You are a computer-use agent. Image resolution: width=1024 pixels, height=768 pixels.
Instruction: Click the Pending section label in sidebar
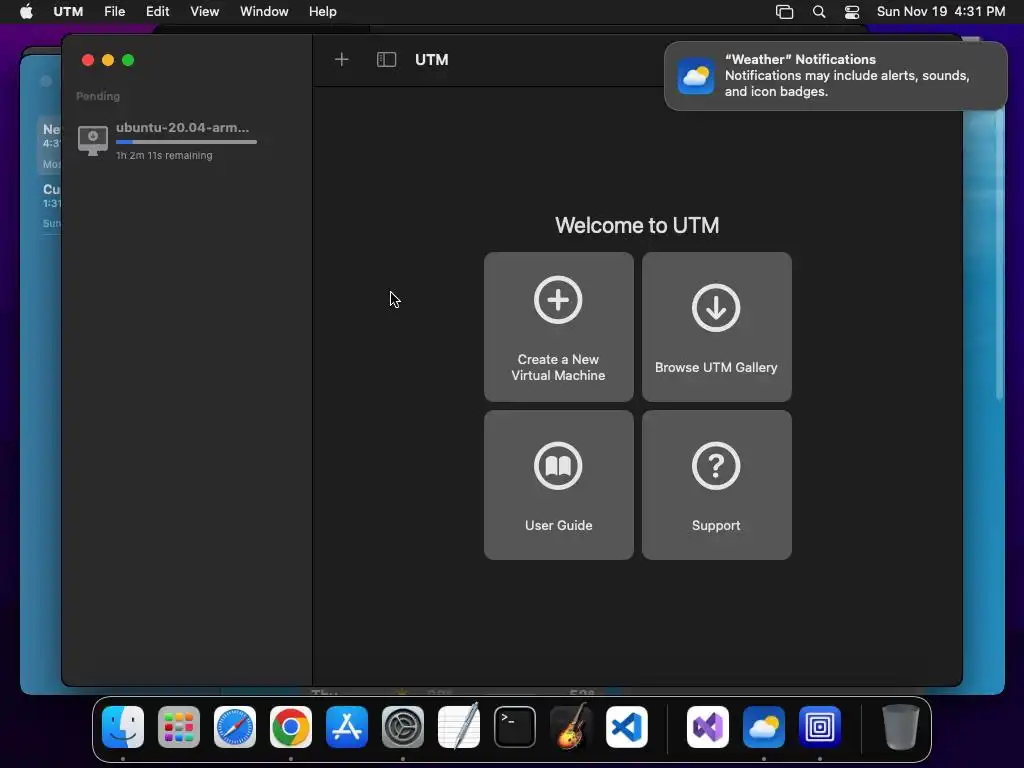point(98,96)
